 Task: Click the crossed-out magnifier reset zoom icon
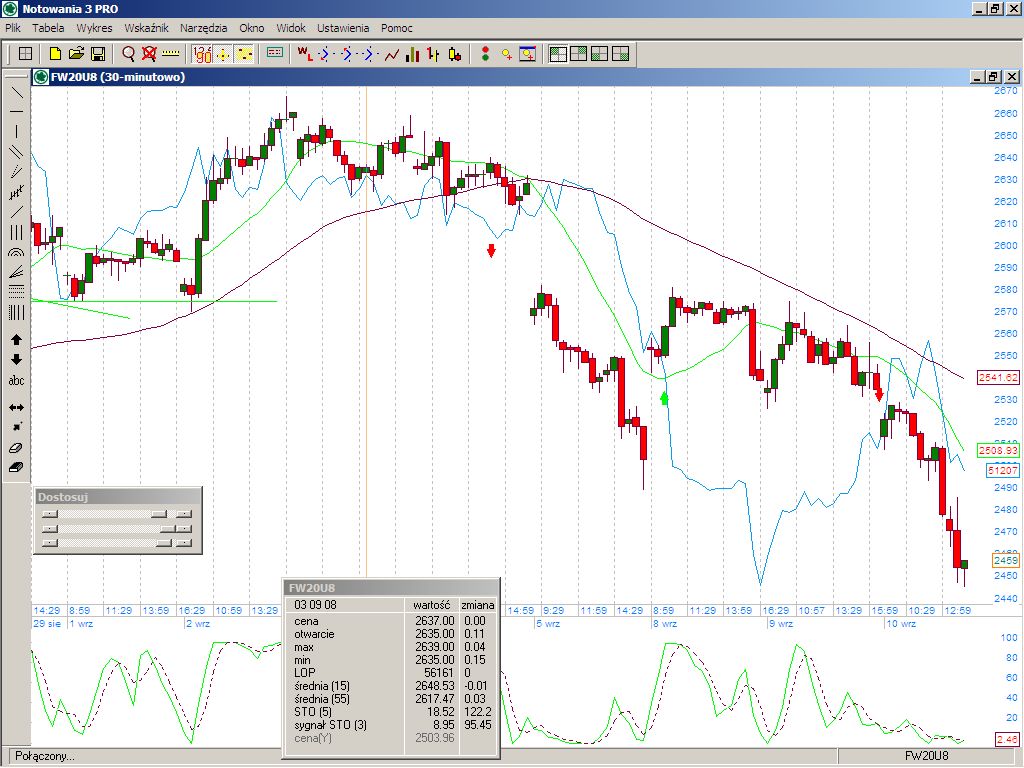coord(149,54)
